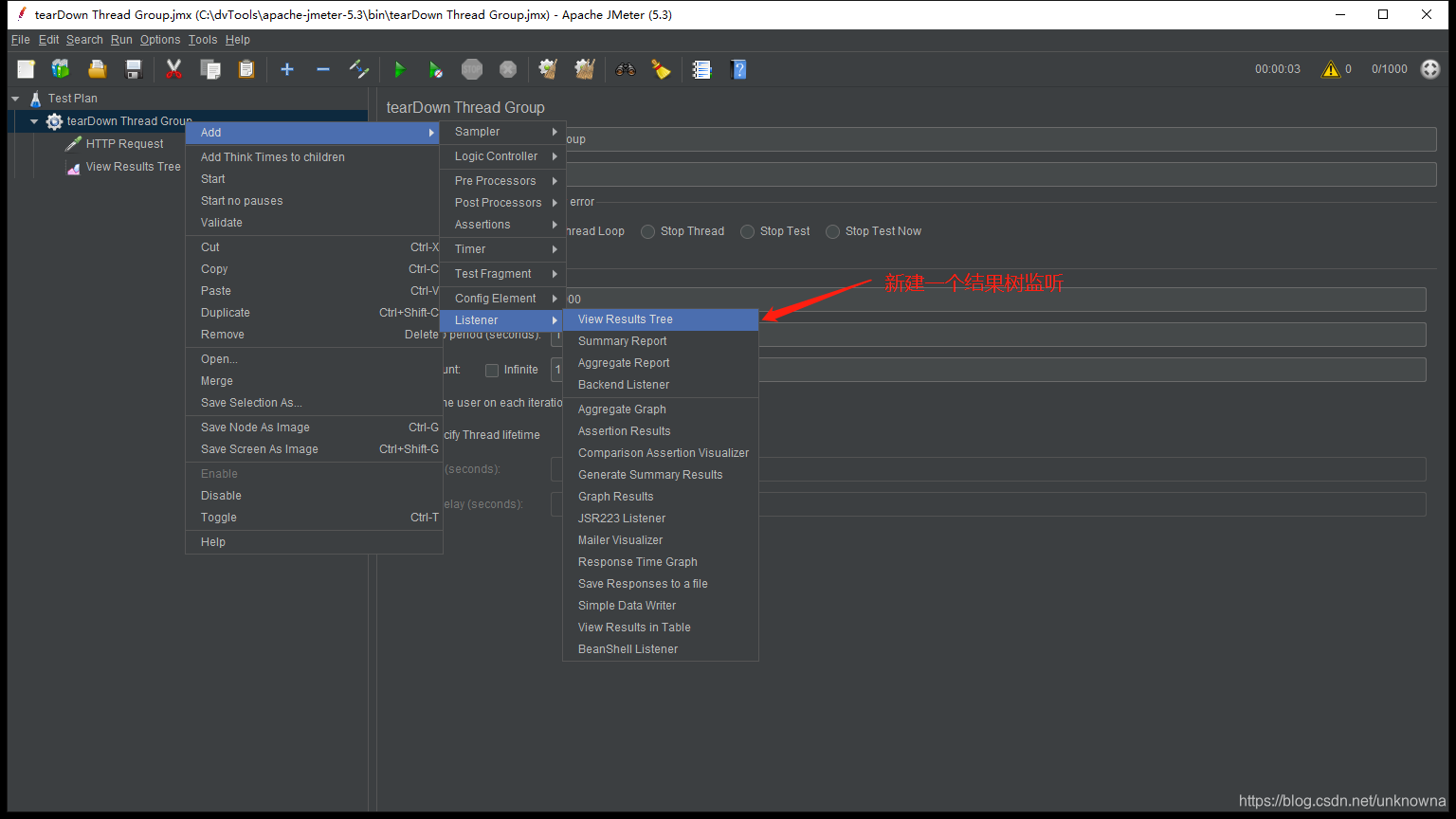
Task: Click the Reset Search broom icon
Action: pyautogui.click(x=661, y=69)
